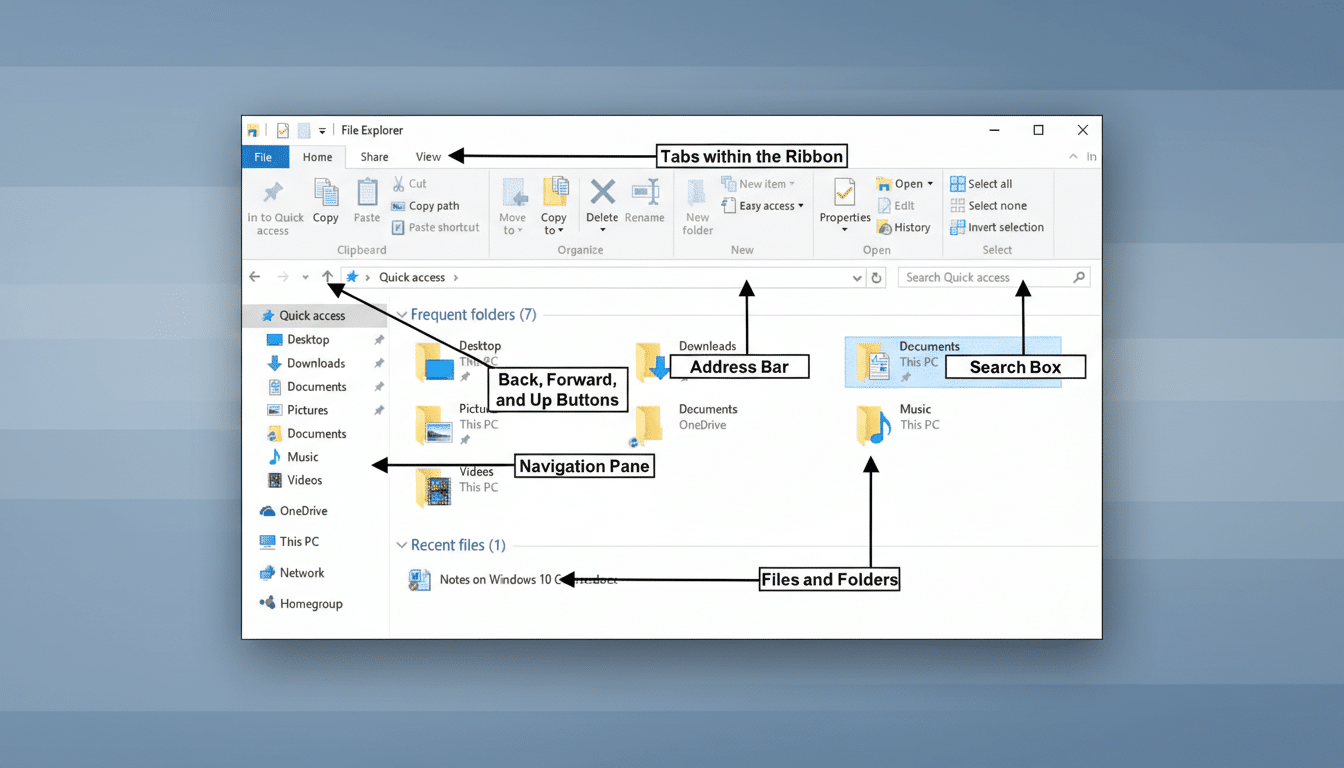1344x768 pixels.
Task: Click the Copy path icon
Action: pyautogui.click(x=399, y=206)
